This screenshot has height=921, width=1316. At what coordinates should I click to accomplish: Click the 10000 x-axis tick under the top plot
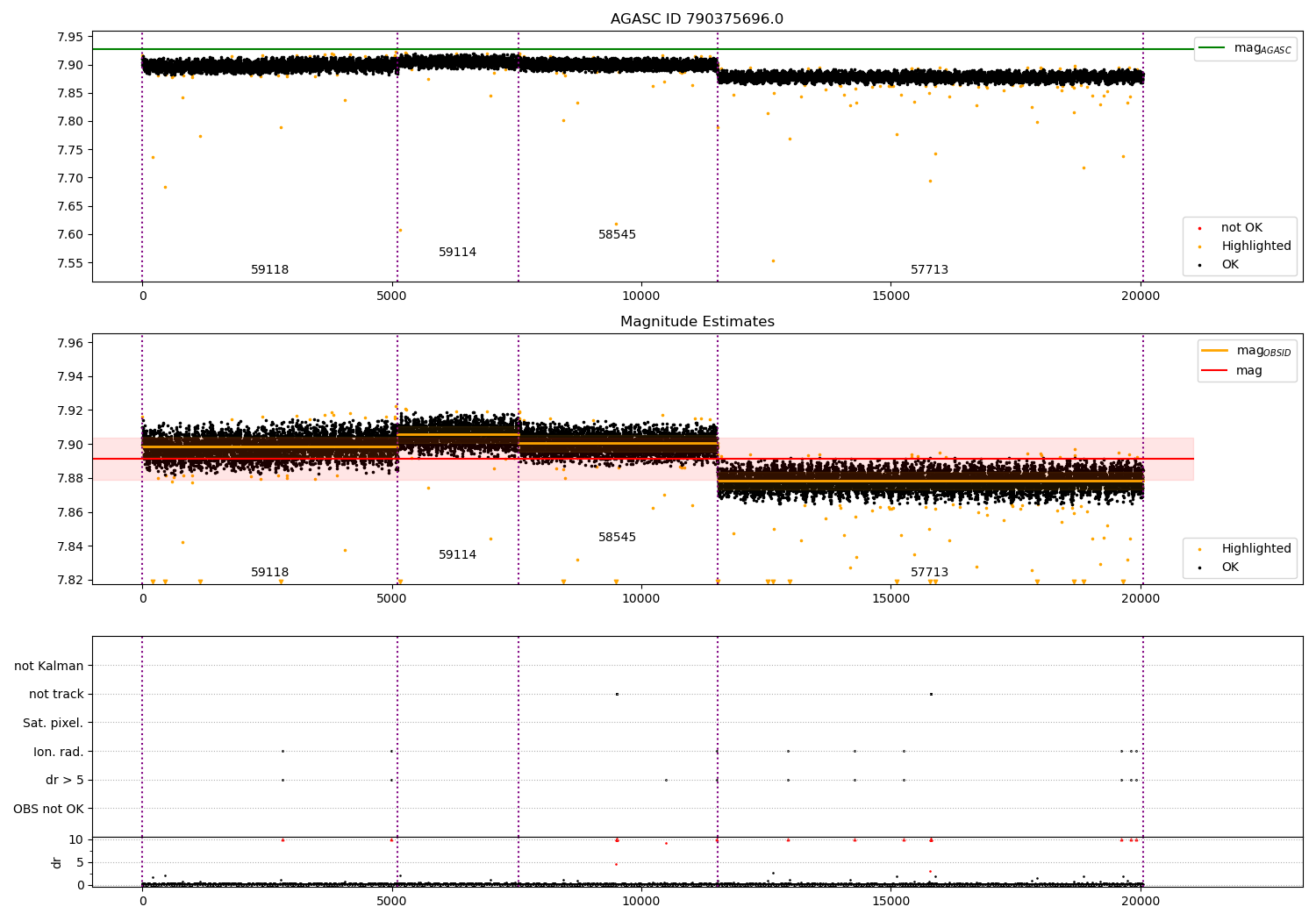pos(641,296)
